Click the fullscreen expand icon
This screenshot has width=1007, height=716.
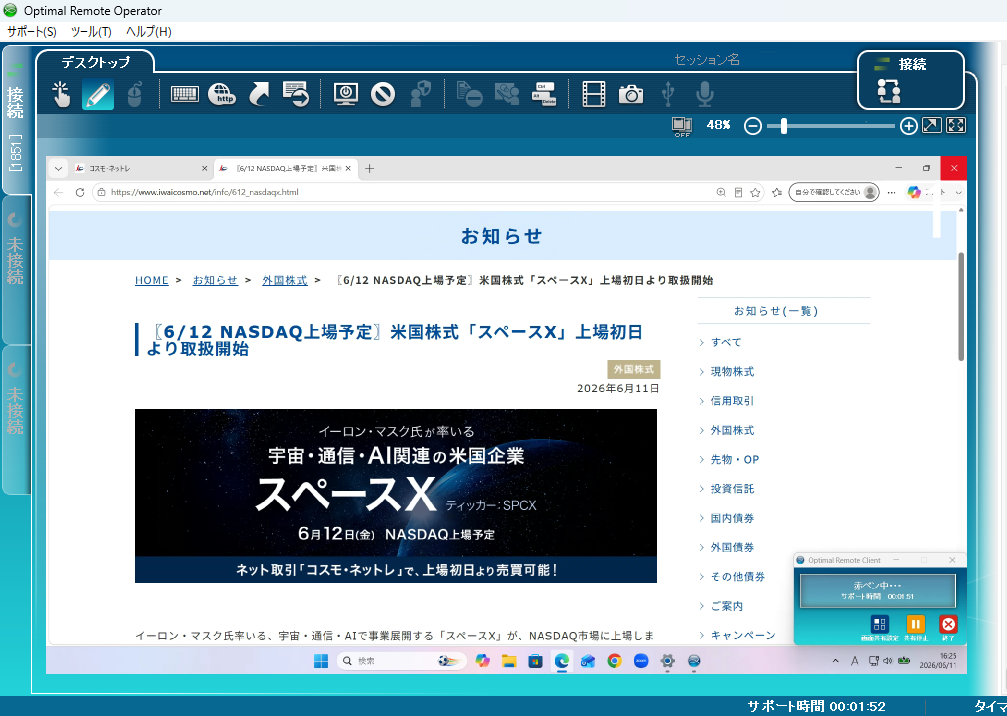coord(956,125)
